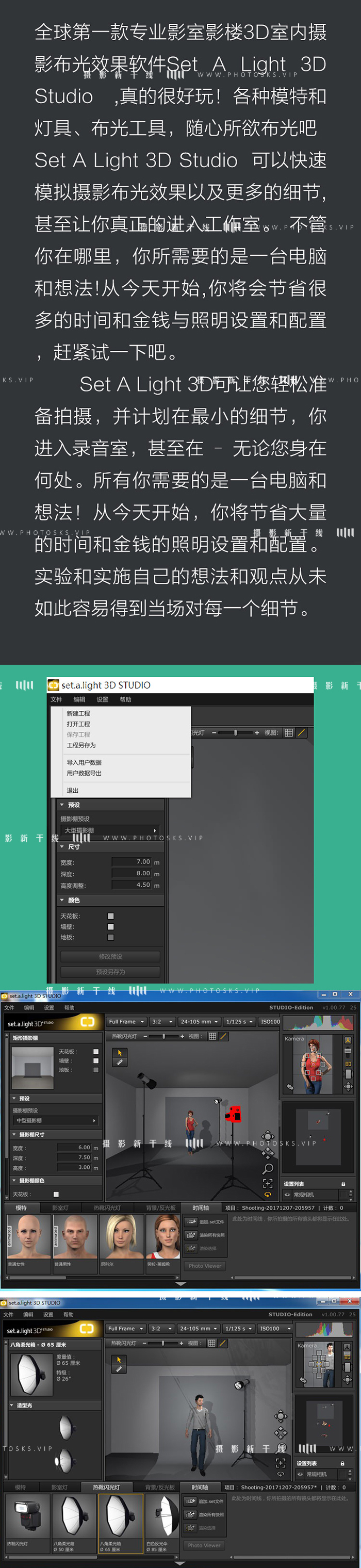Collapse 摄影棚尺寸 section in middle screenshot
This screenshot has height=1568, width=361.
[14, 1135]
